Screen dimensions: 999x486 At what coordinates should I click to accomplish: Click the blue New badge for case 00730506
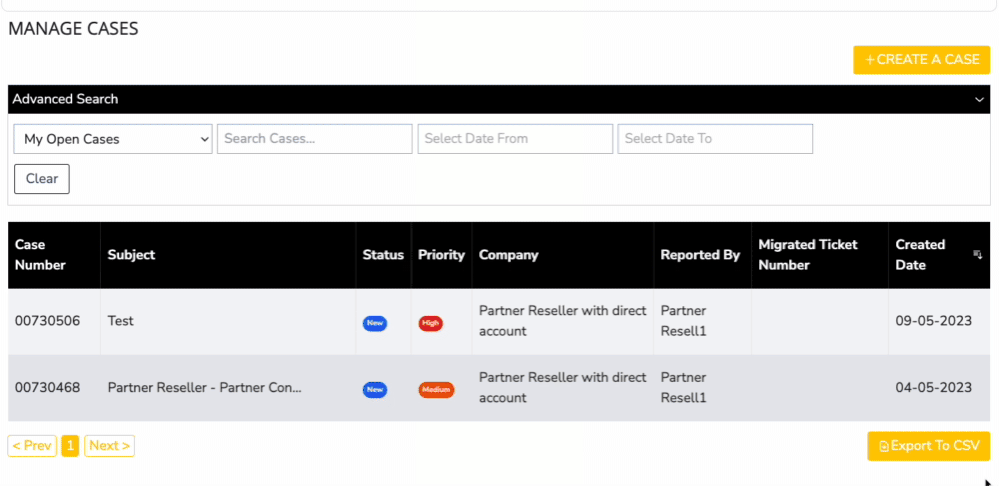click(x=375, y=323)
